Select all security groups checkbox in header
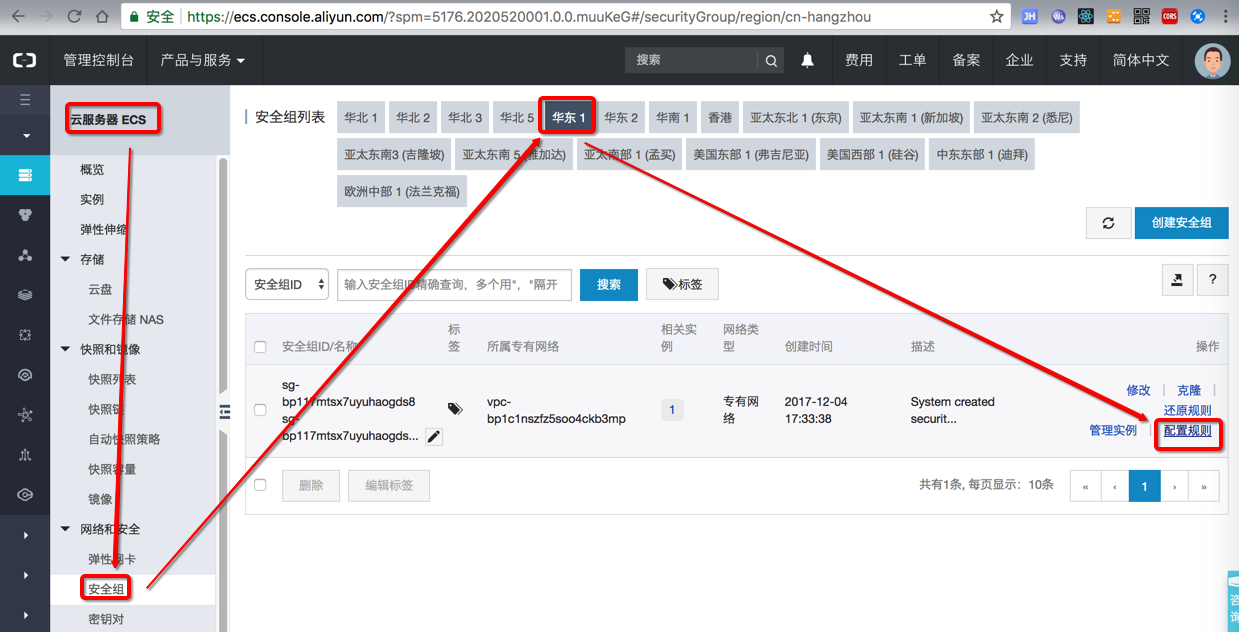This screenshot has height=632, width=1239. [x=260, y=347]
